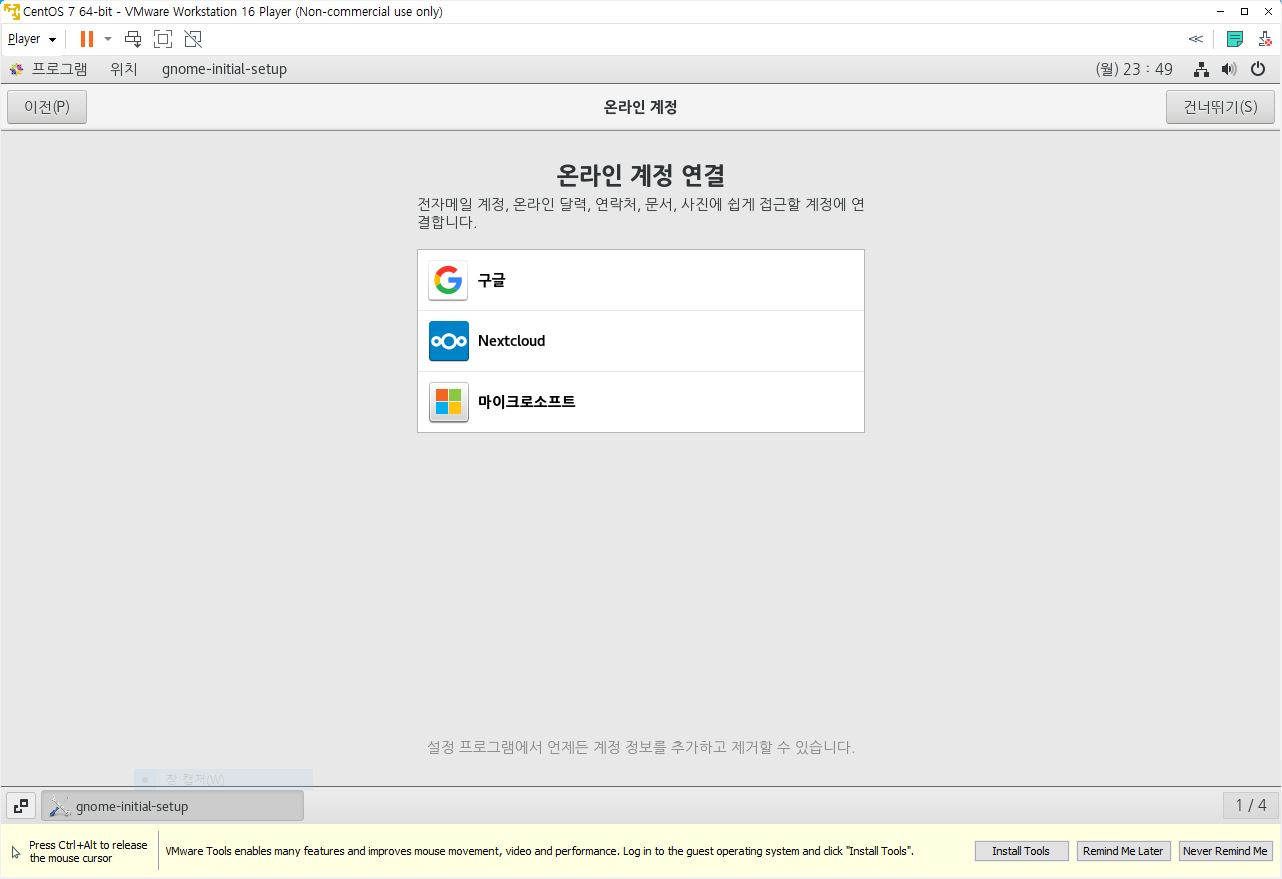Click the footer note about 설정 프로그램

click(641, 747)
